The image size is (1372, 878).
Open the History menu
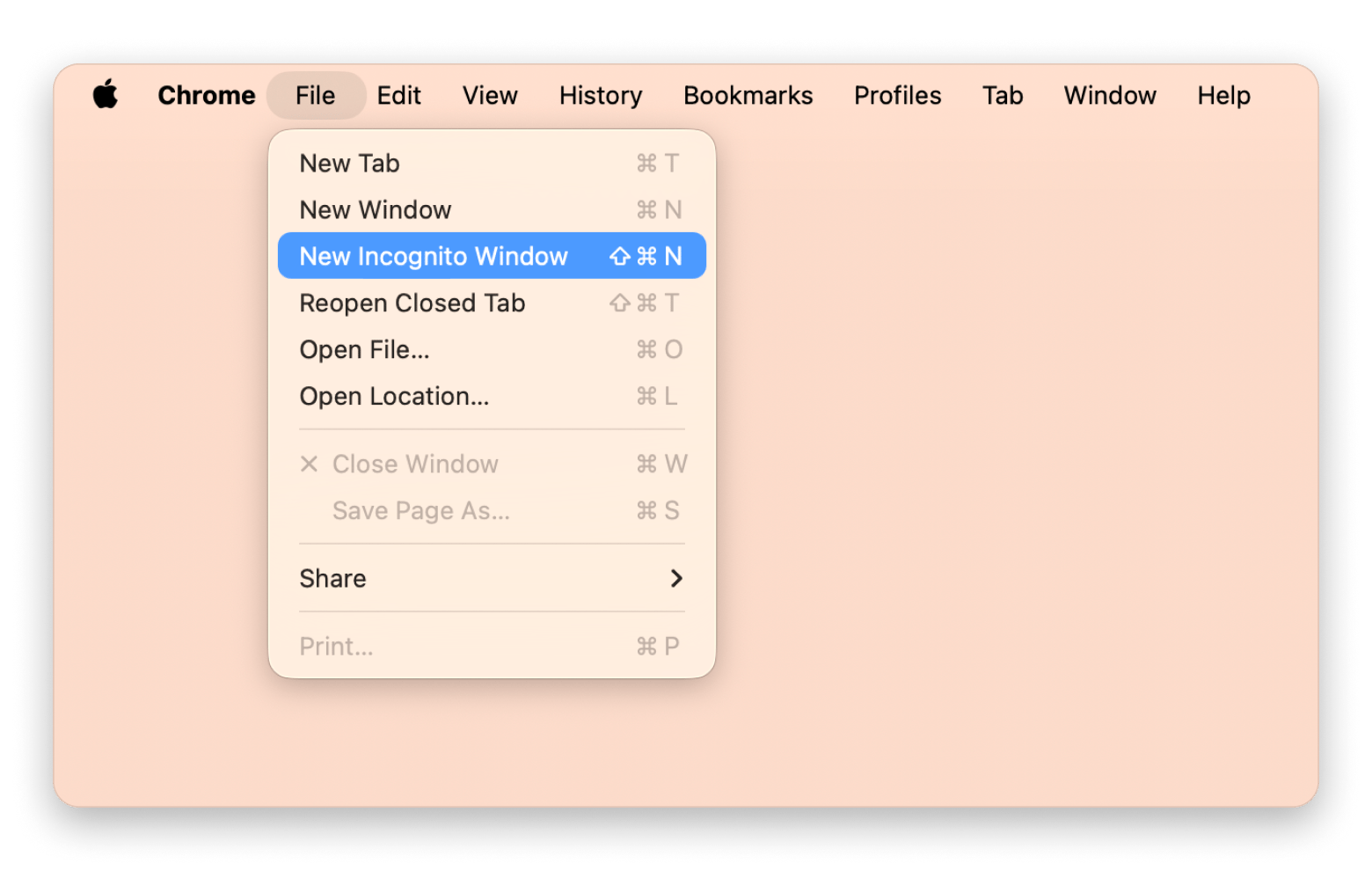pos(601,95)
